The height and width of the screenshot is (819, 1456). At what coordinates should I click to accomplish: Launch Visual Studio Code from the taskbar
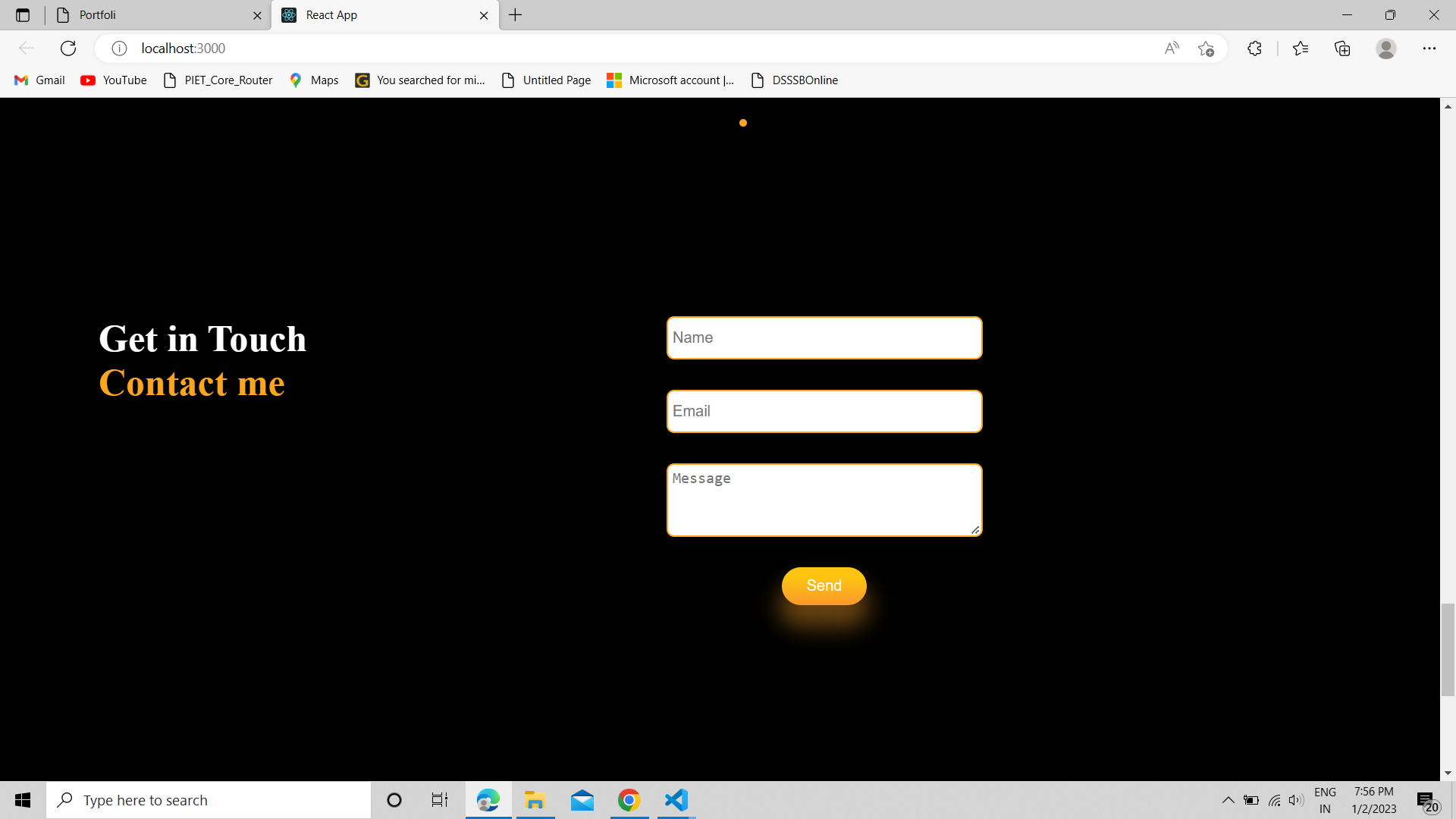[676, 799]
